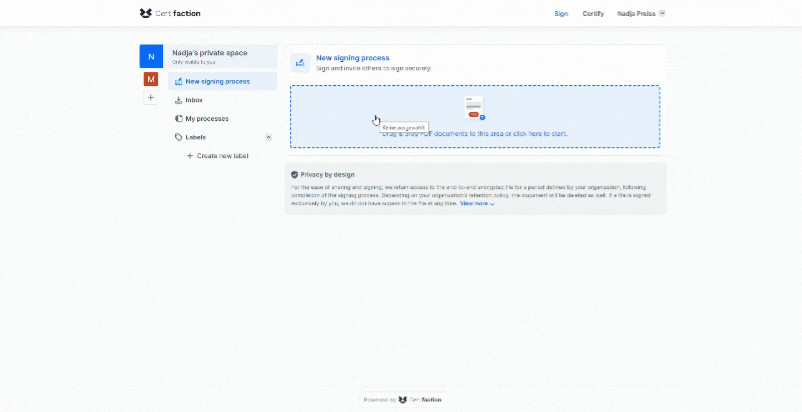Viewport: 802px width, 412px height.
Task: Click the signing process icon tile in main panel
Action: click(300, 63)
